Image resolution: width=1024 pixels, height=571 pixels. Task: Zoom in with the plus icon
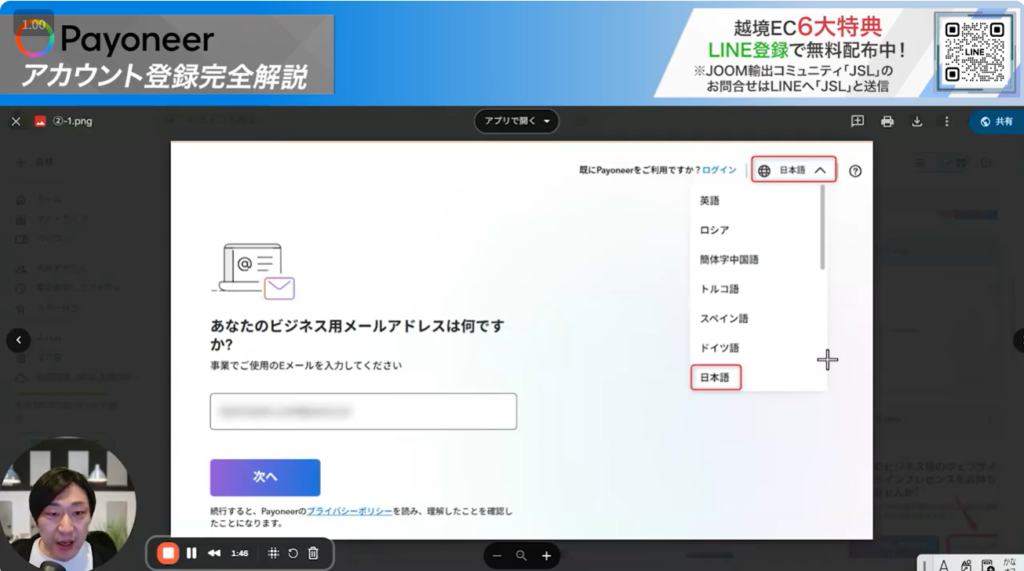pos(546,555)
